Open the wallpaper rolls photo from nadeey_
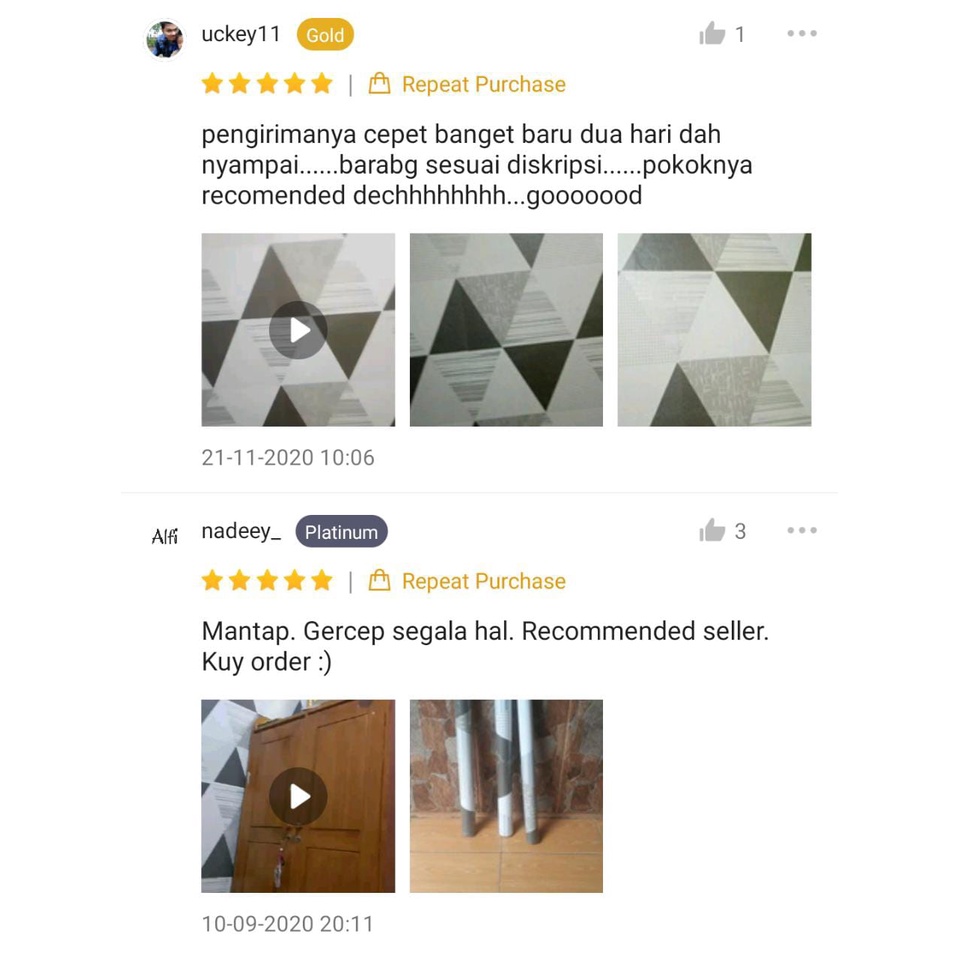958x958 pixels. (x=506, y=796)
